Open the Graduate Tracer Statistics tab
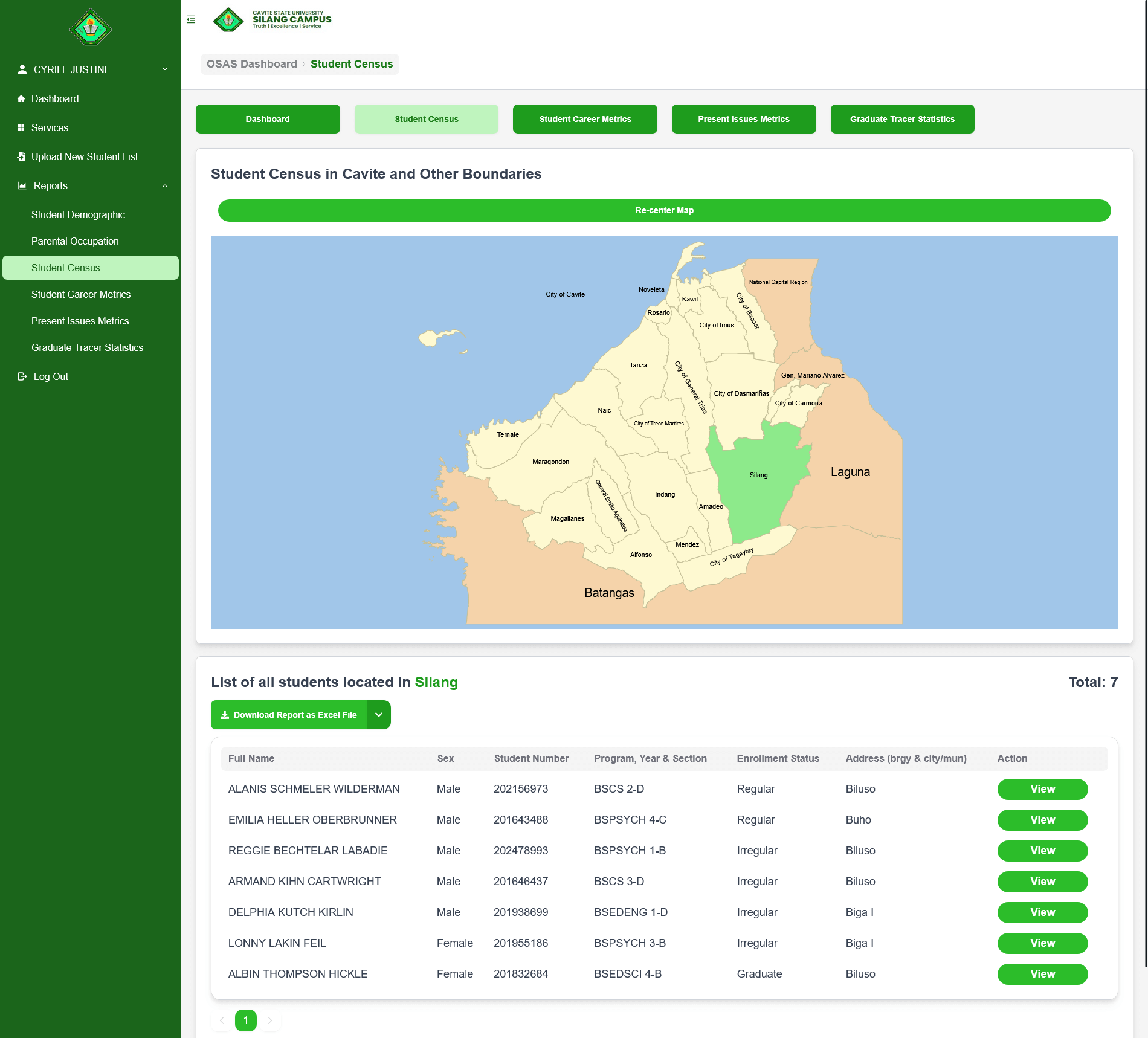Screen dimensions: 1148x1038 pyautogui.click(x=902, y=119)
